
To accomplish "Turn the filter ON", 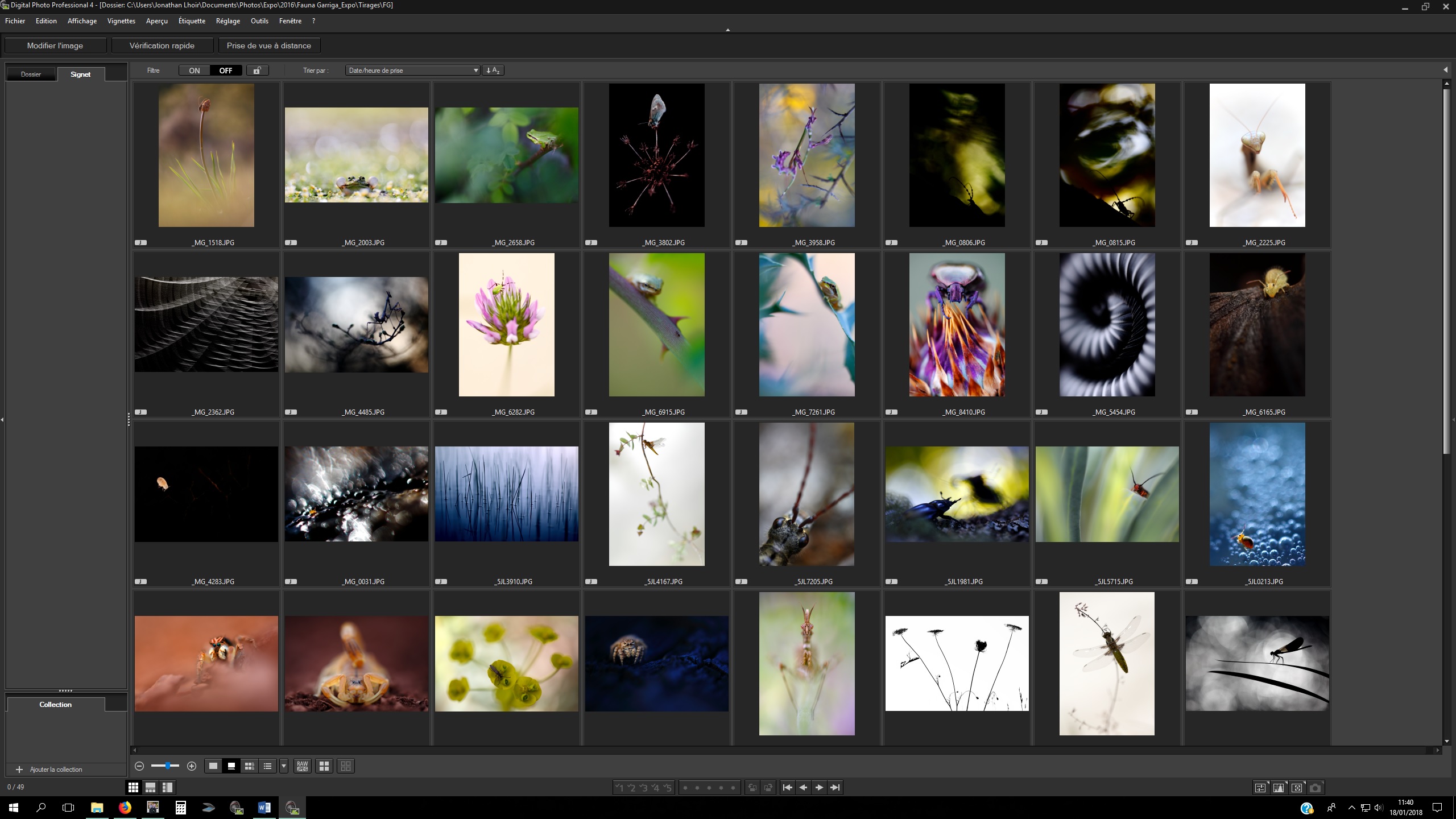I will pos(195,71).
